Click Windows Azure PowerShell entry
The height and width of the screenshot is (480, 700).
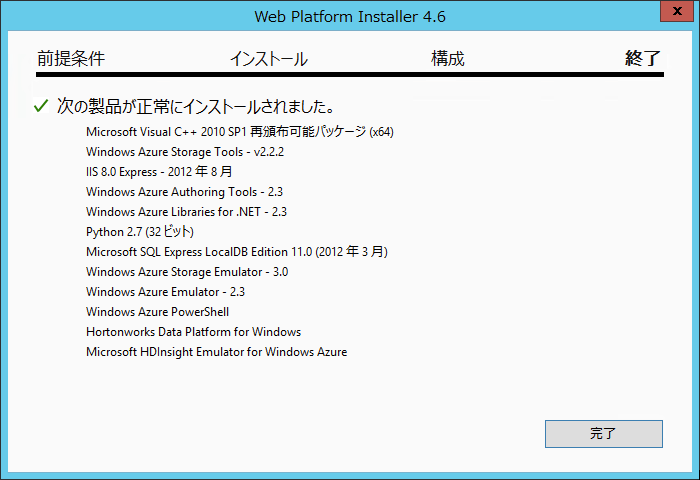[x=158, y=312]
